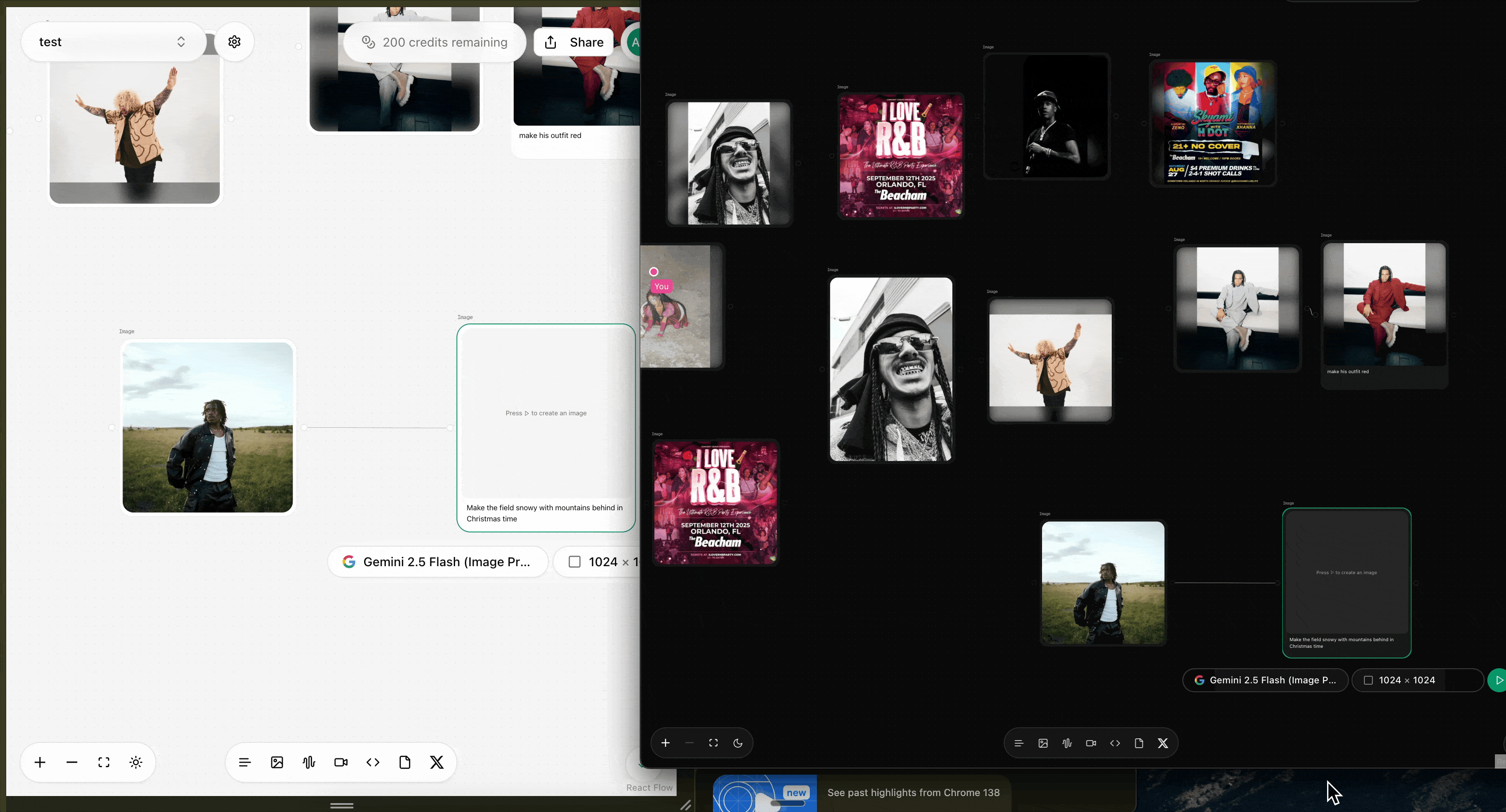Add a video node from left toolbar

coord(341,762)
